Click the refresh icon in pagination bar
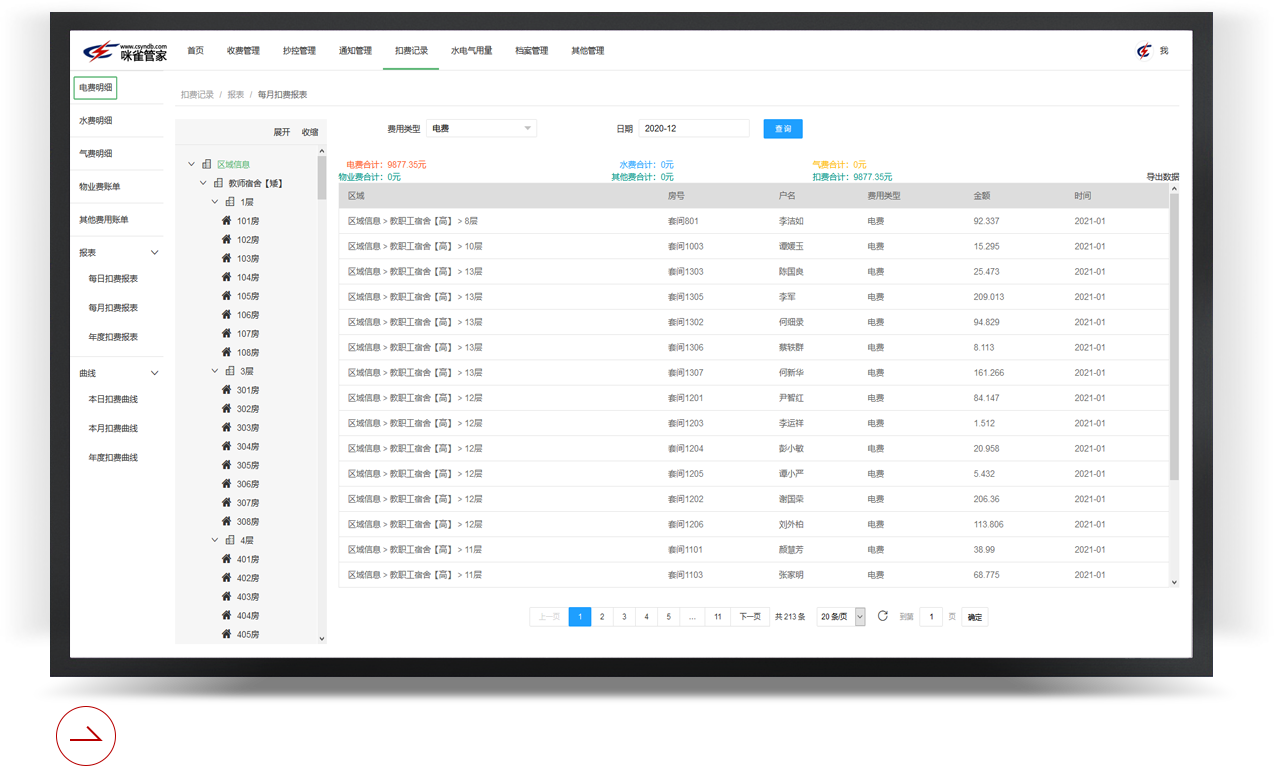The width and height of the screenshot is (1274, 766). click(882, 616)
